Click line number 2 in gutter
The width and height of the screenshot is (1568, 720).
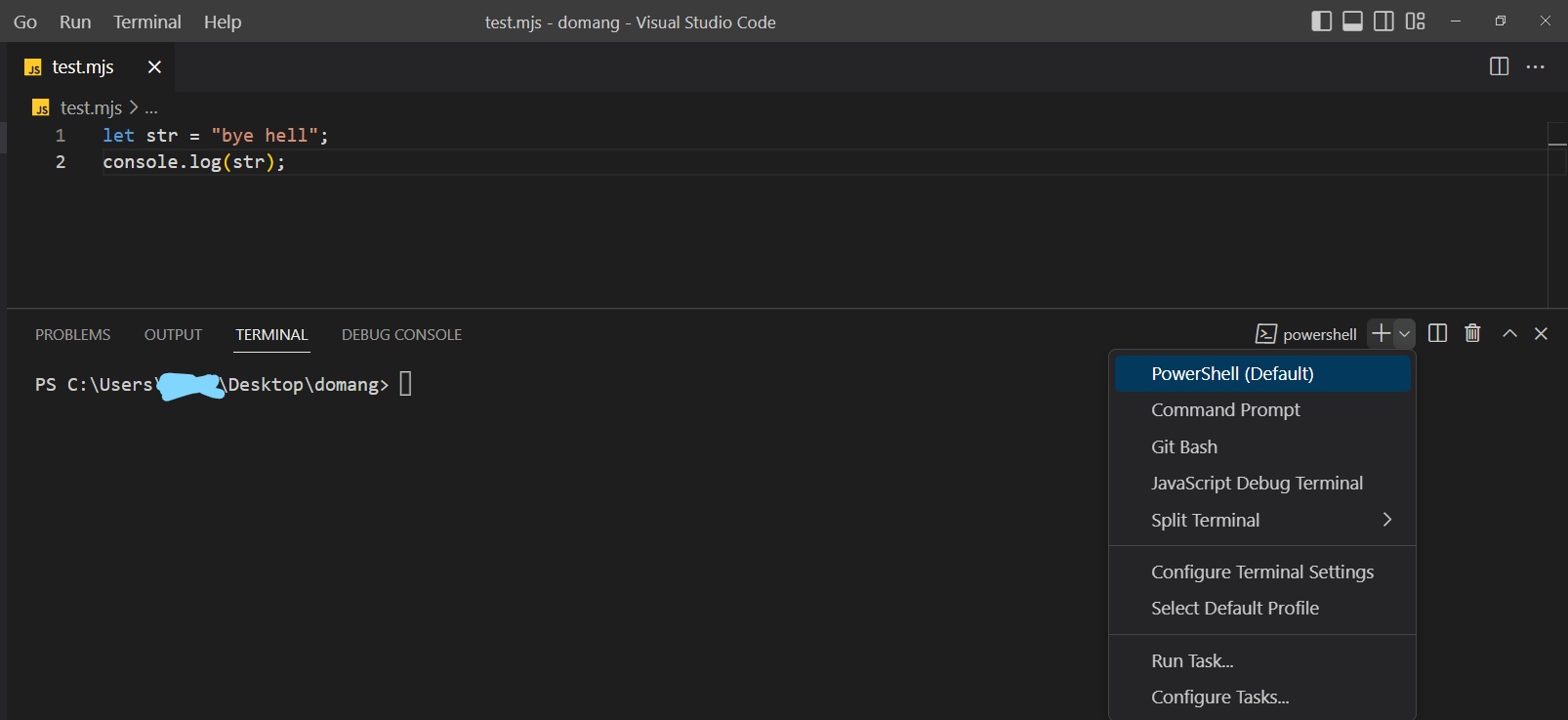tap(61, 162)
